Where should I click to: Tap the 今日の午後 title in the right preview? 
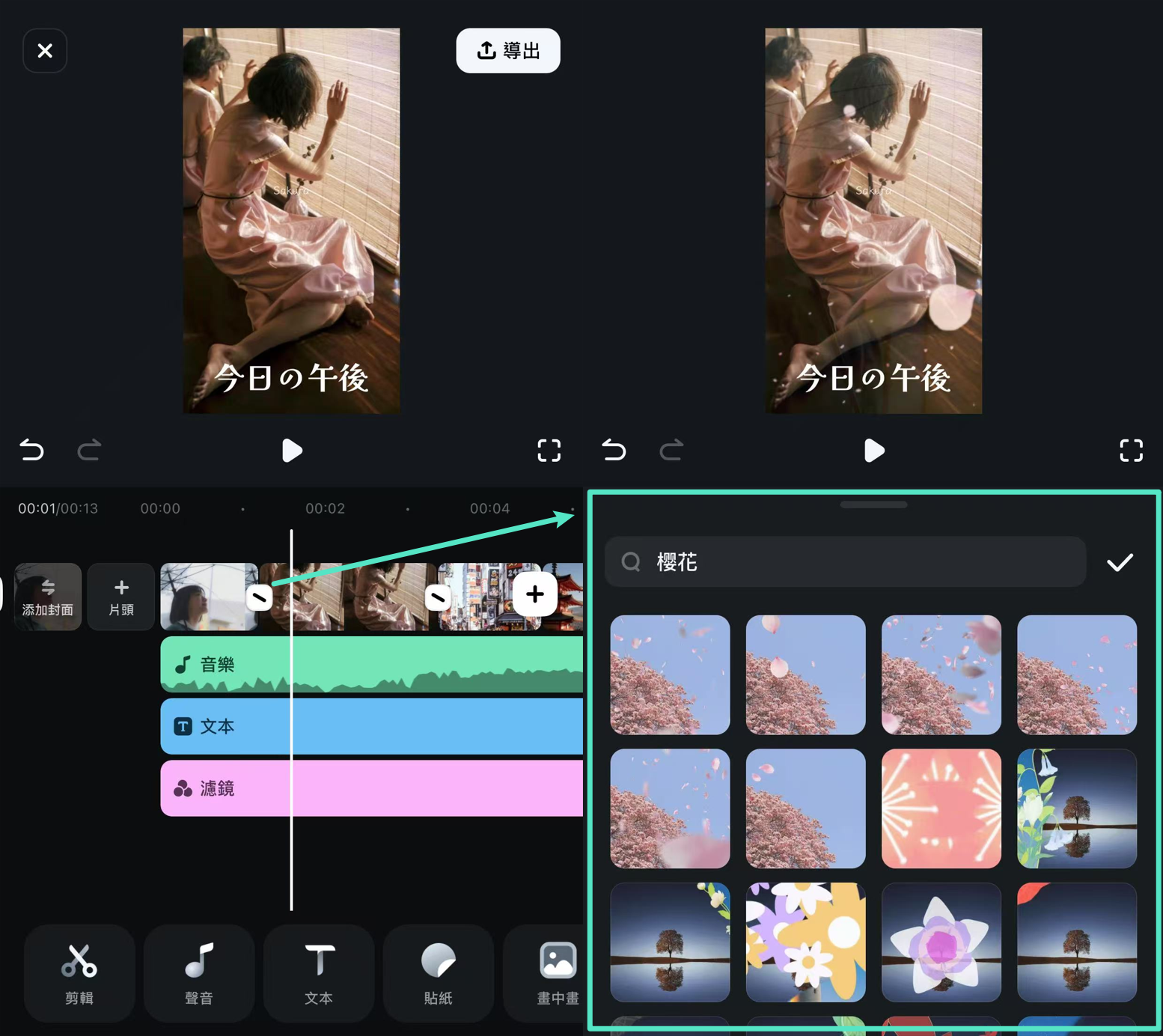pyautogui.click(x=873, y=378)
